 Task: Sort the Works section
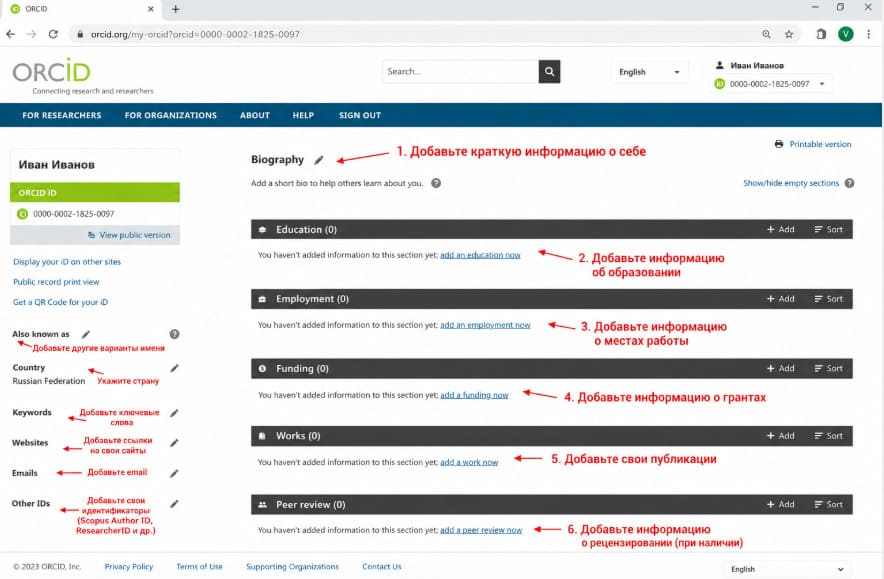(829, 436)
